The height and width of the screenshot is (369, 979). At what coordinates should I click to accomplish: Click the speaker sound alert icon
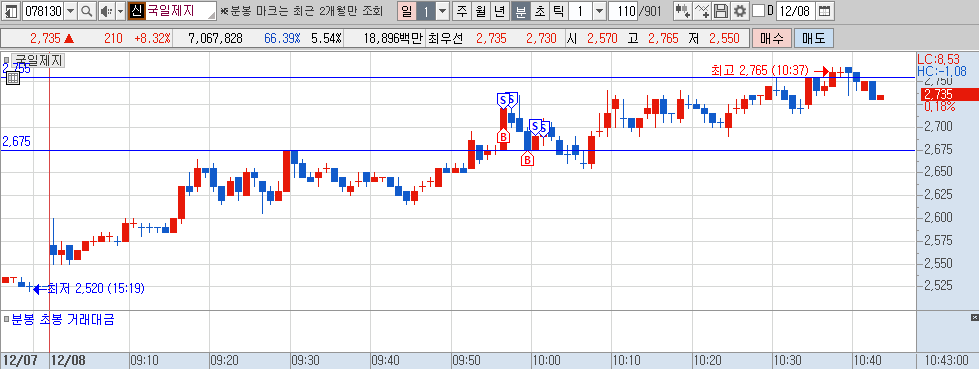[106, 11]
